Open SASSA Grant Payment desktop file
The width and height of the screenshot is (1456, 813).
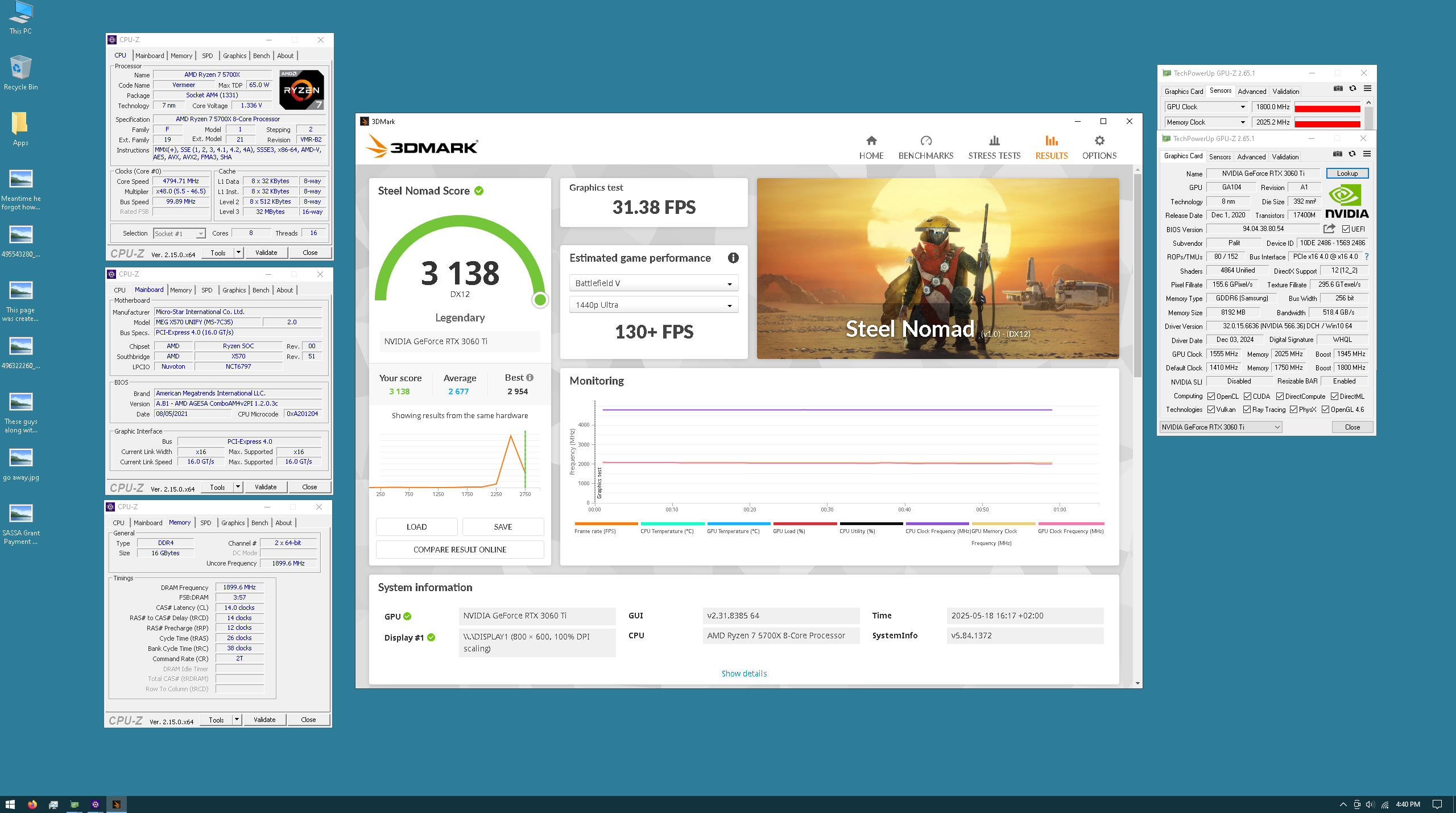[20, 524]
